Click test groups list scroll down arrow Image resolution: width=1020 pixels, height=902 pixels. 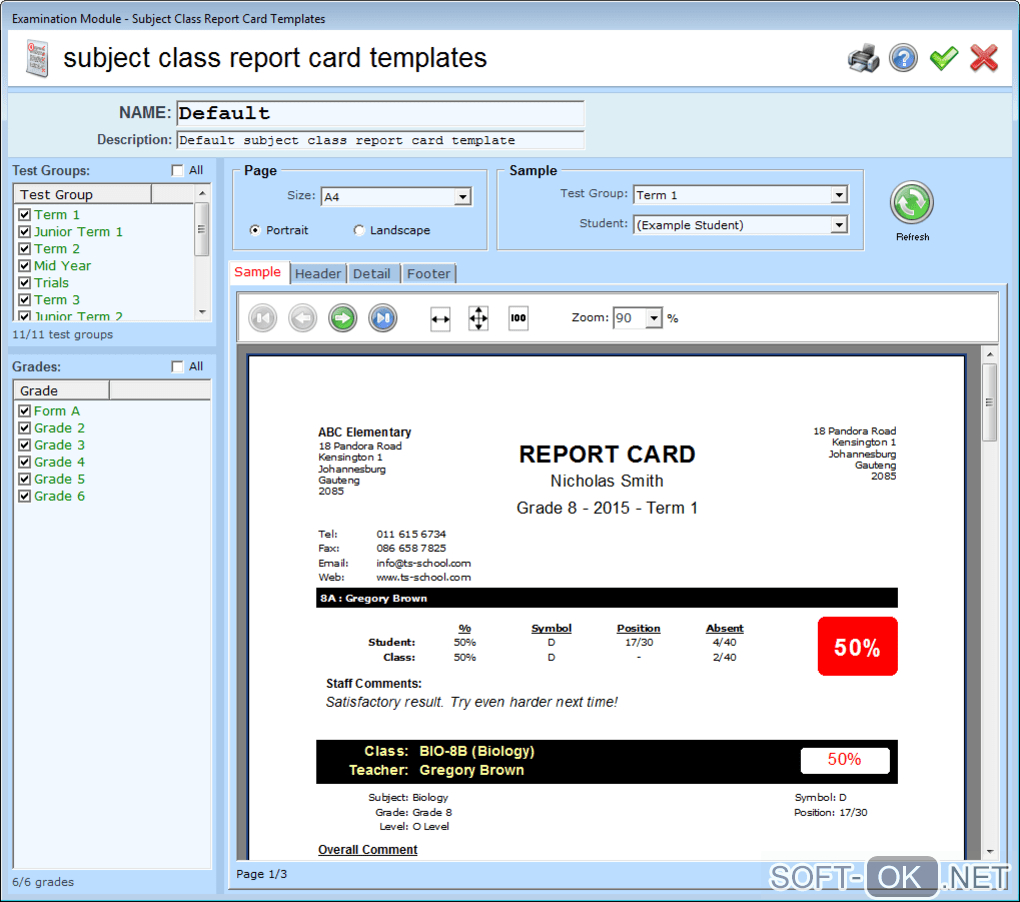click(x=202, y=312)
